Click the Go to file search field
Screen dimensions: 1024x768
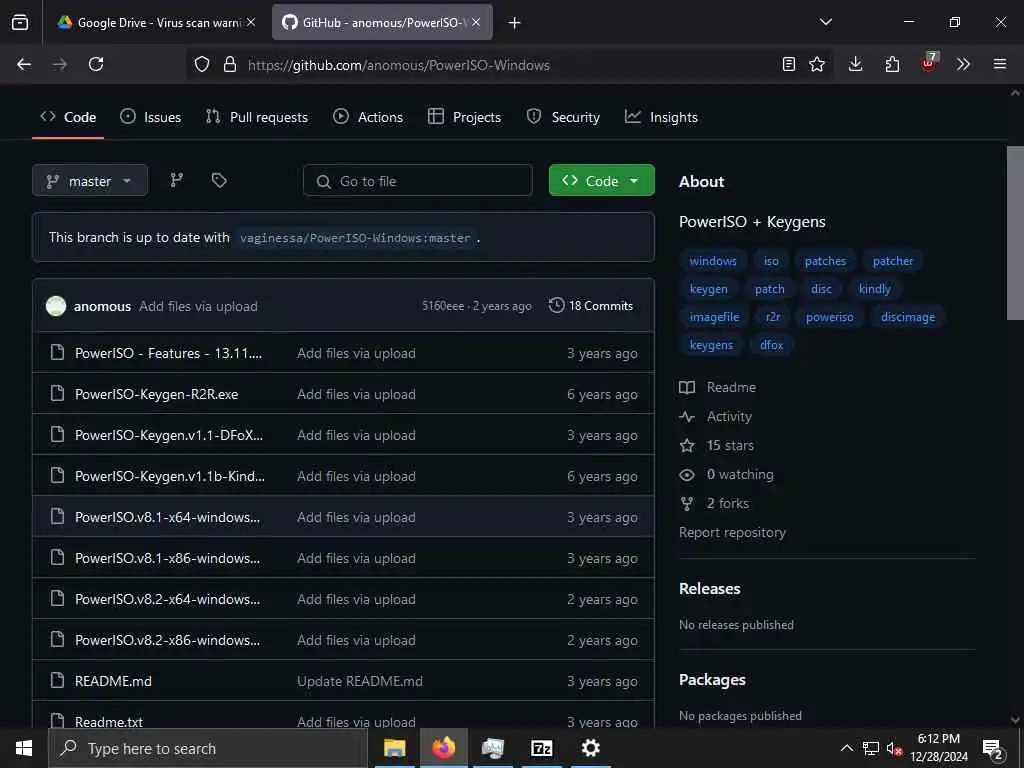pyautogui.click(x=418, y=180)
